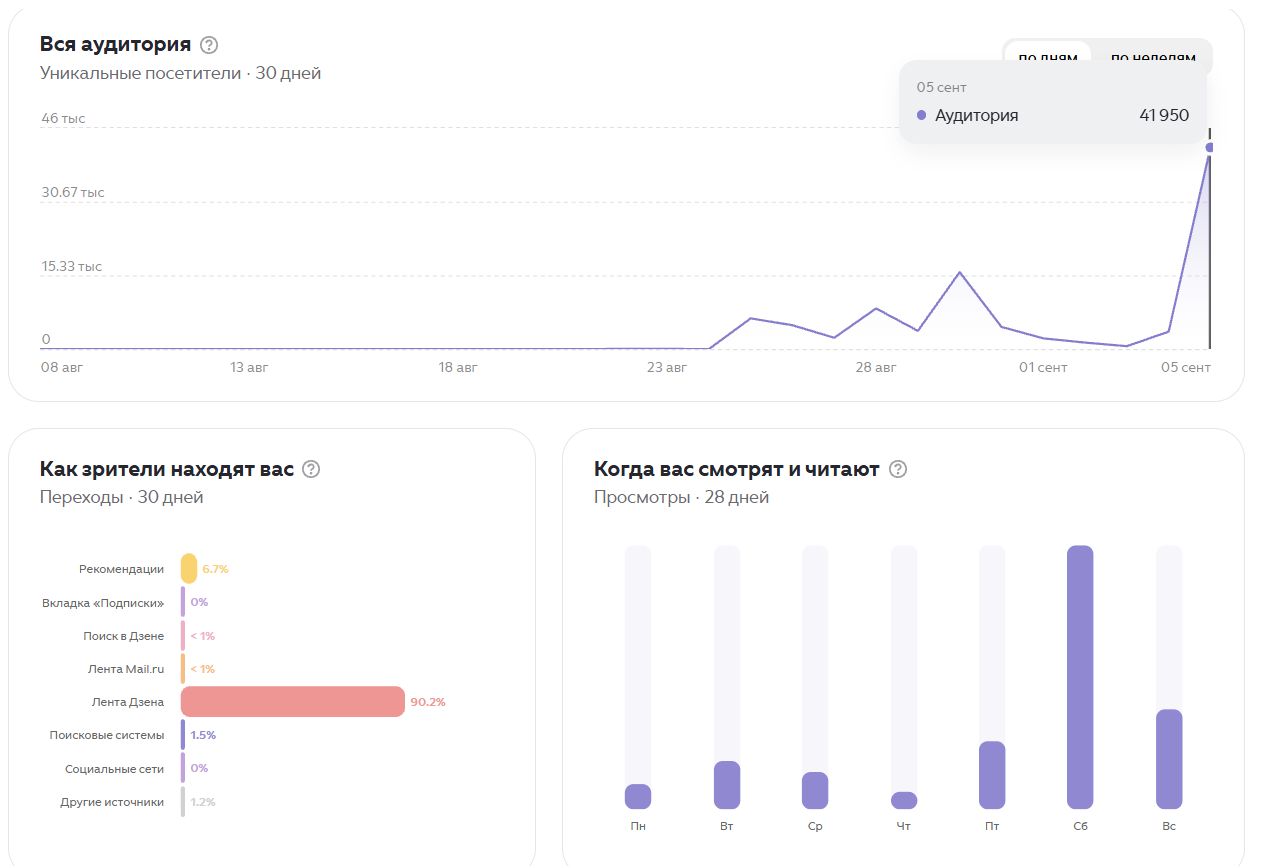Open help icon beside Как зрители находят вас
This screenshot has height=866, width=1279.
coord(311,469)
